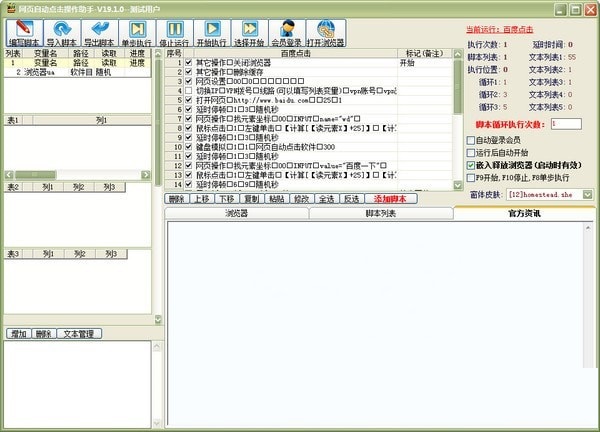600x432 pixels.
Task: Click the 脚本循环执行次数 input field
Action: [x=567, y=123]
